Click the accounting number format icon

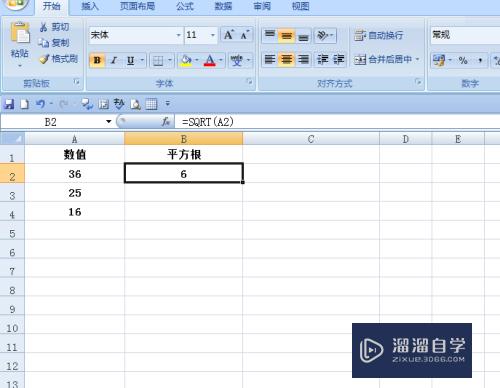pos(438,60)
